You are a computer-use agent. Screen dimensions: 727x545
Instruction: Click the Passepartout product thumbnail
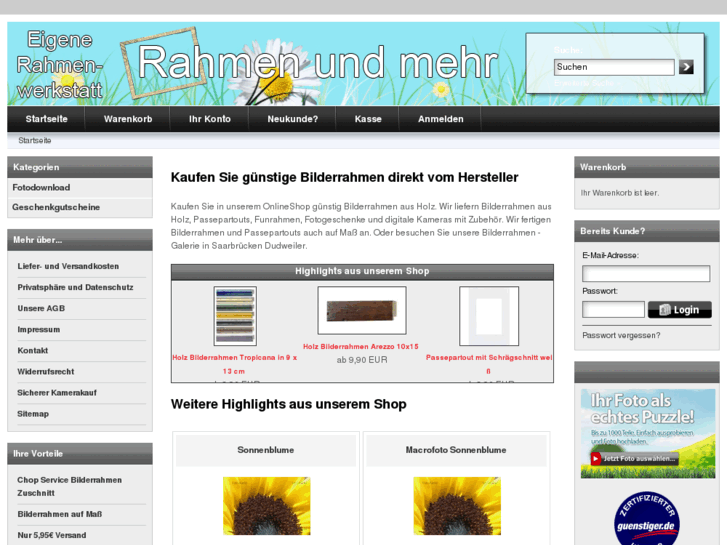click(x=489, y=316)
